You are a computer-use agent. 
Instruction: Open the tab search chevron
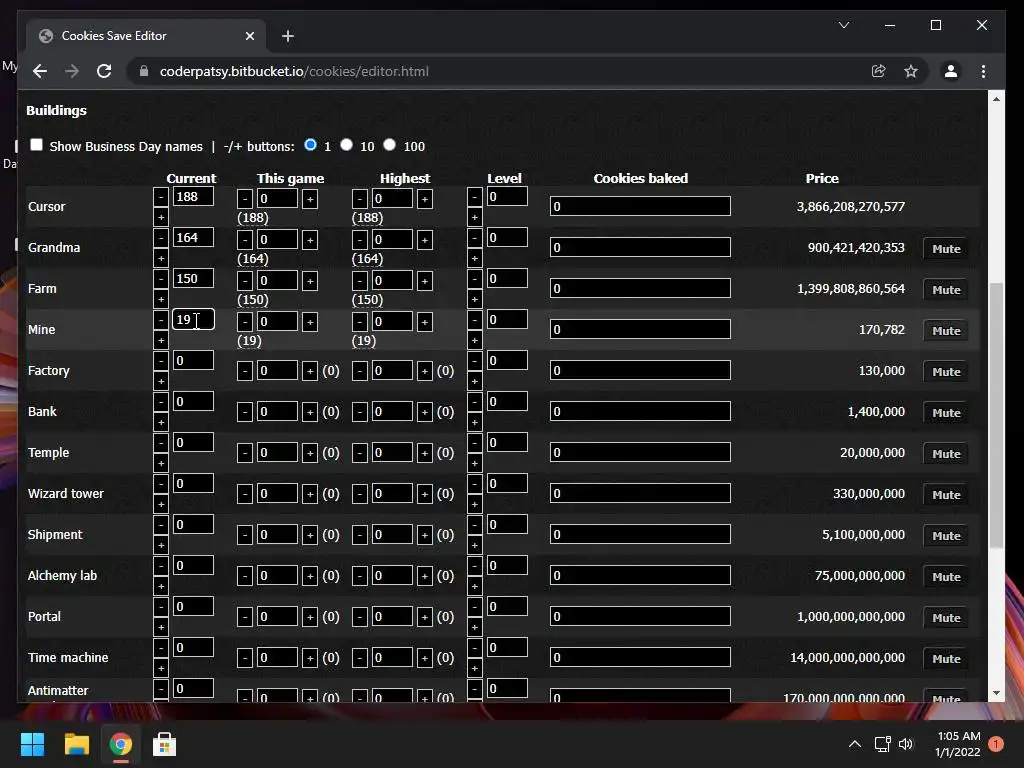pos(844,25)
